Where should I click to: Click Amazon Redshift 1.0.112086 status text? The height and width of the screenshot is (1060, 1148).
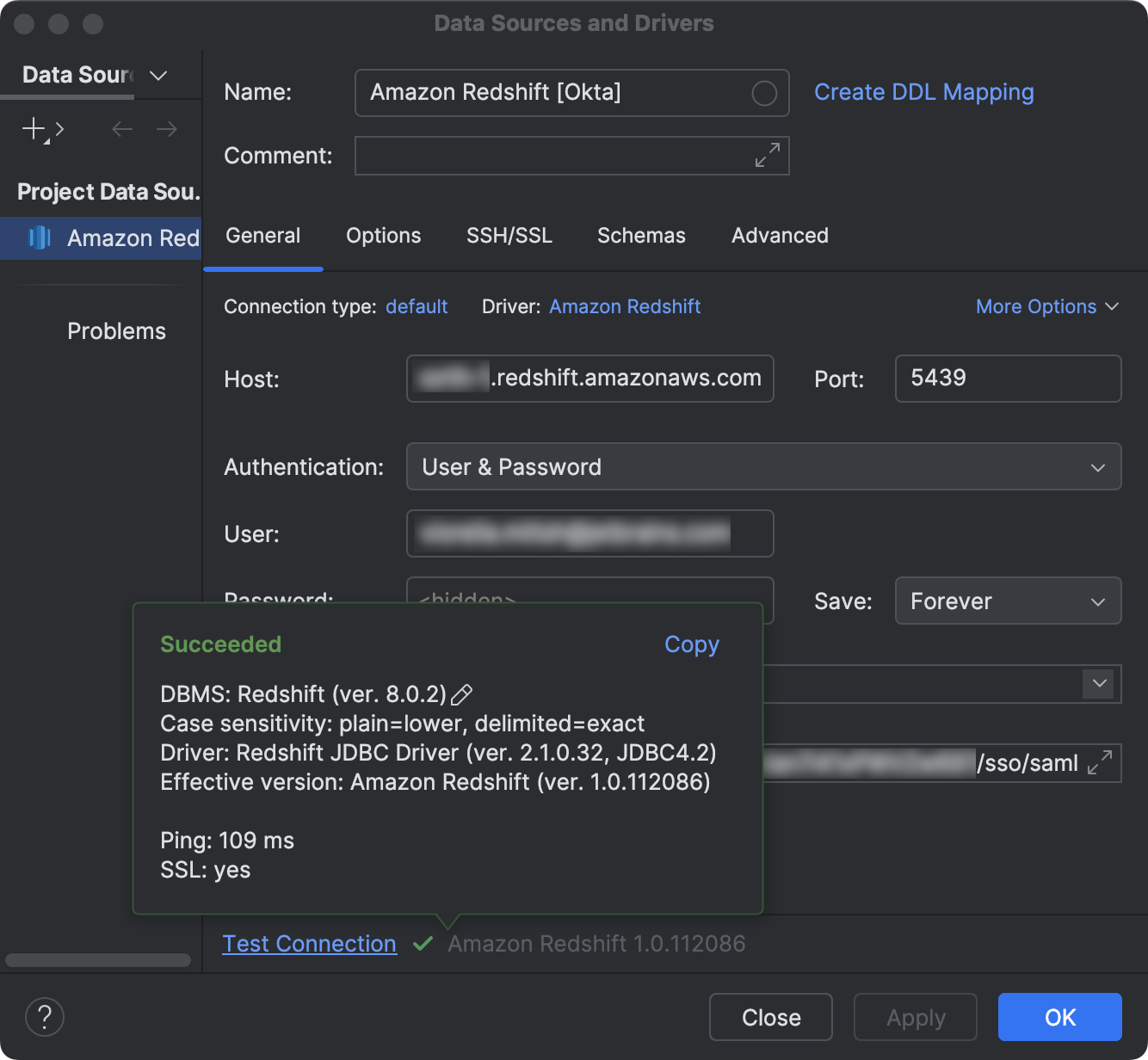click(x=596, y=944)
